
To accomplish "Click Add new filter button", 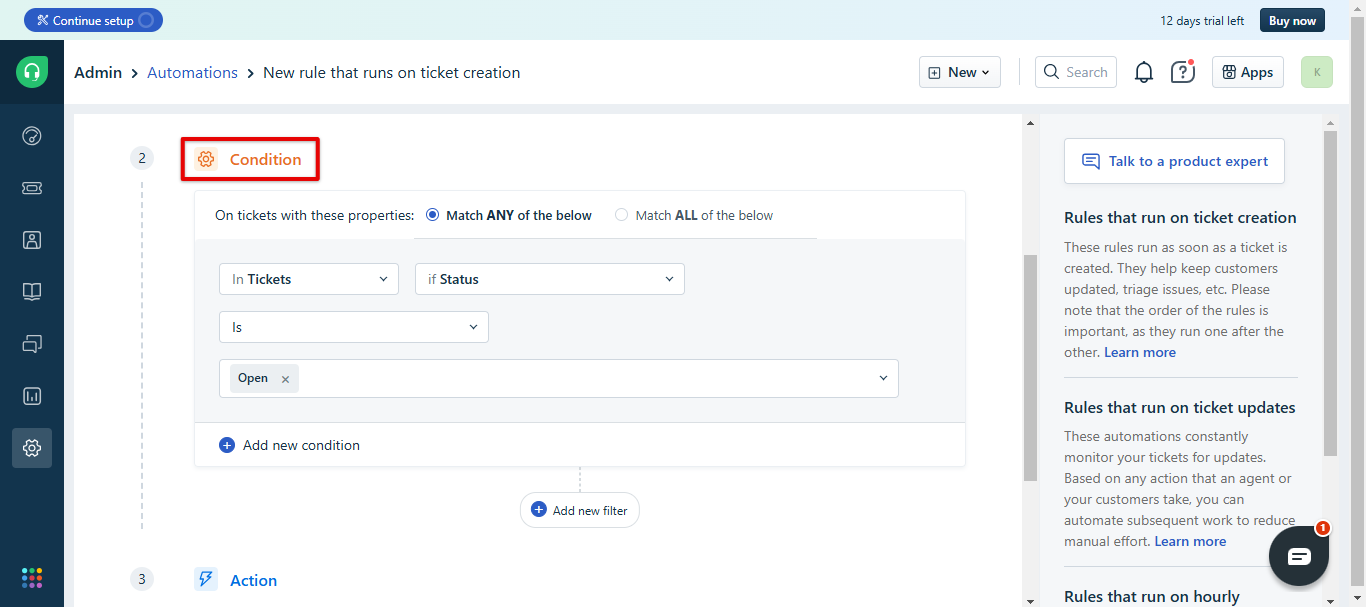I will click(580, 510).
